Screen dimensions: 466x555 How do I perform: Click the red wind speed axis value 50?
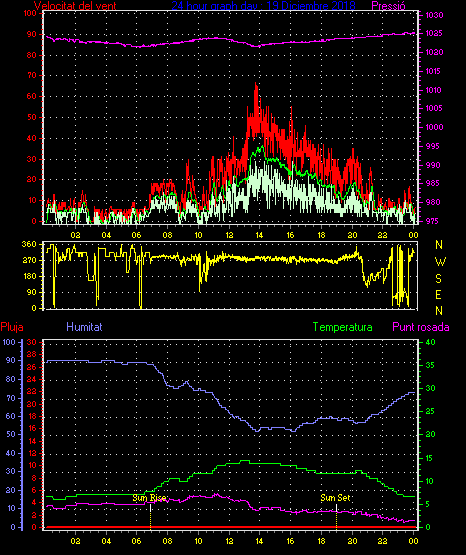[x=32, y=117]
